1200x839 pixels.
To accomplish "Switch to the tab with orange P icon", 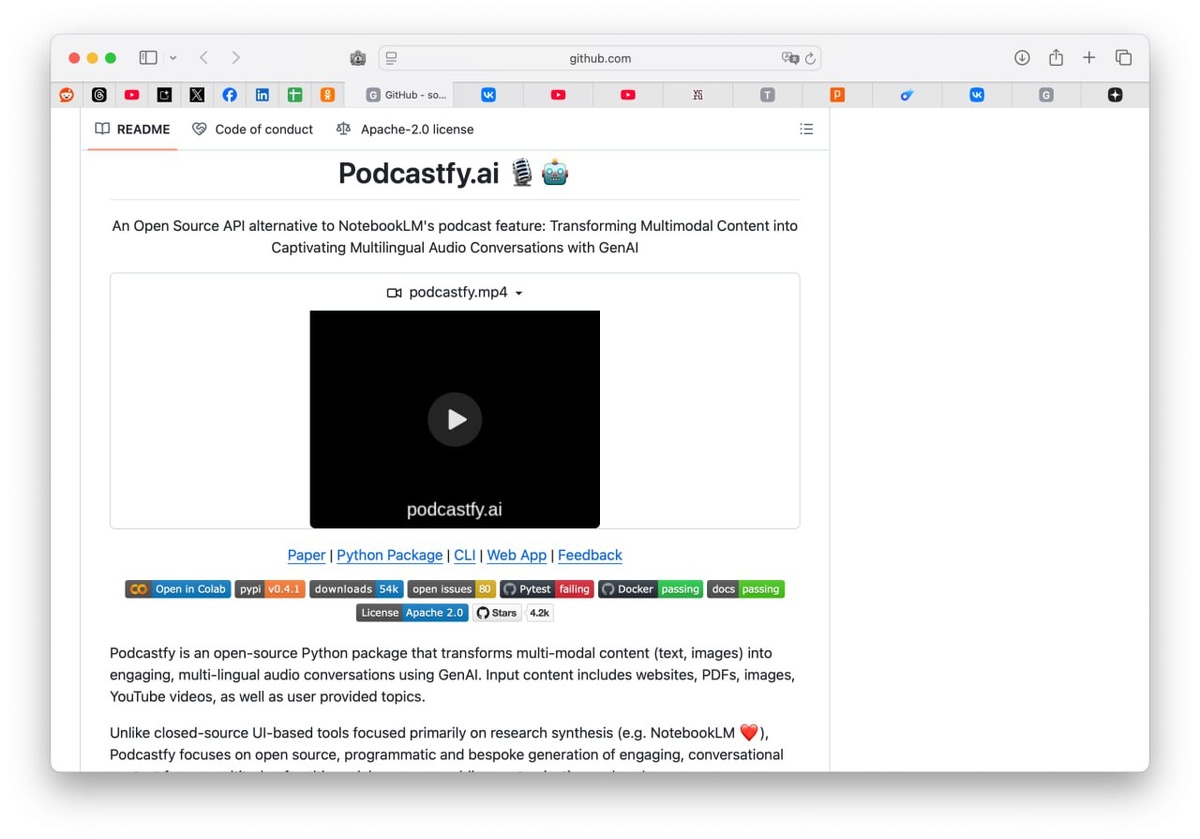I will coord(837,95).
